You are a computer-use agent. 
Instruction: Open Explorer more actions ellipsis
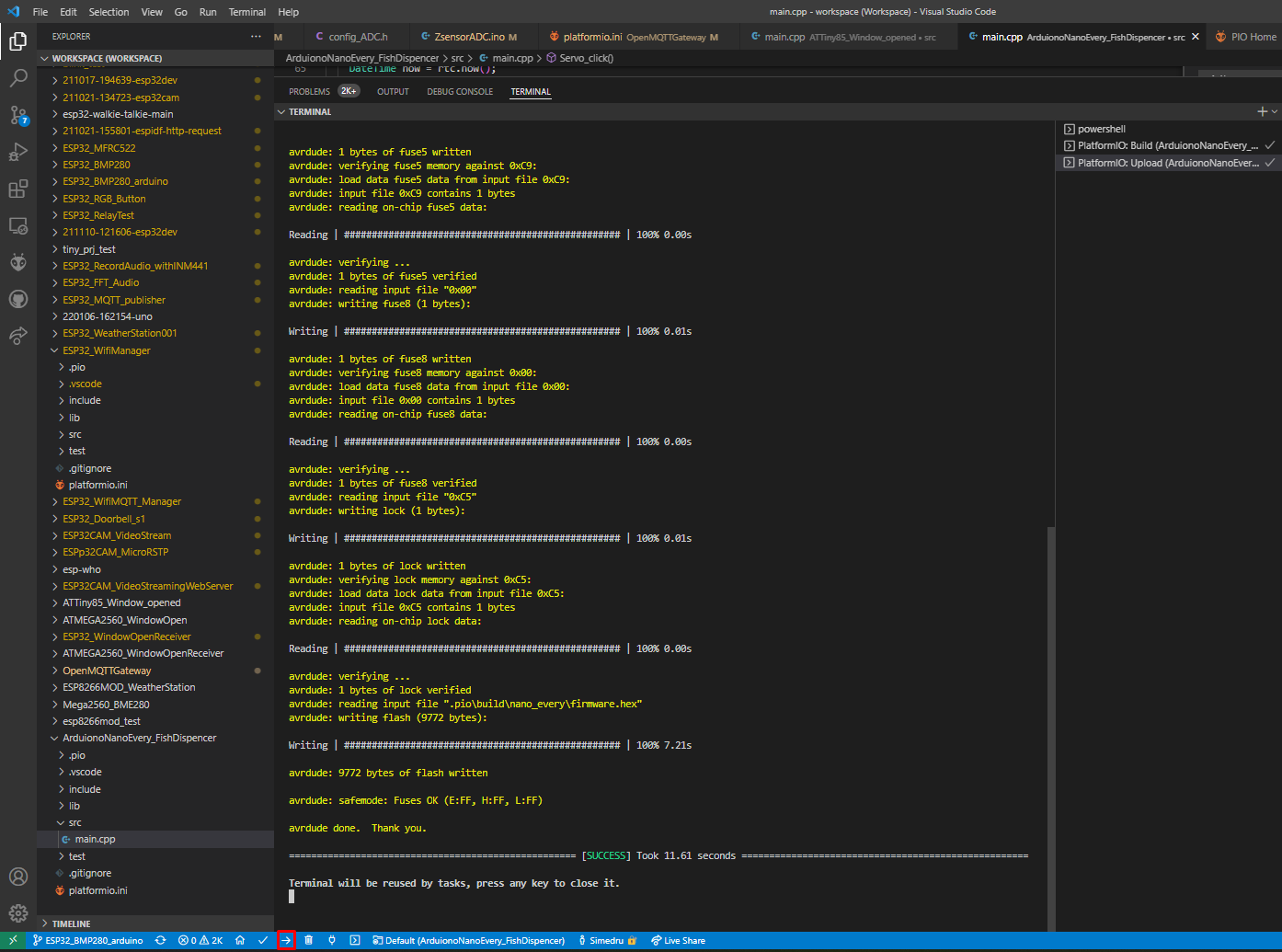(256, 37)
